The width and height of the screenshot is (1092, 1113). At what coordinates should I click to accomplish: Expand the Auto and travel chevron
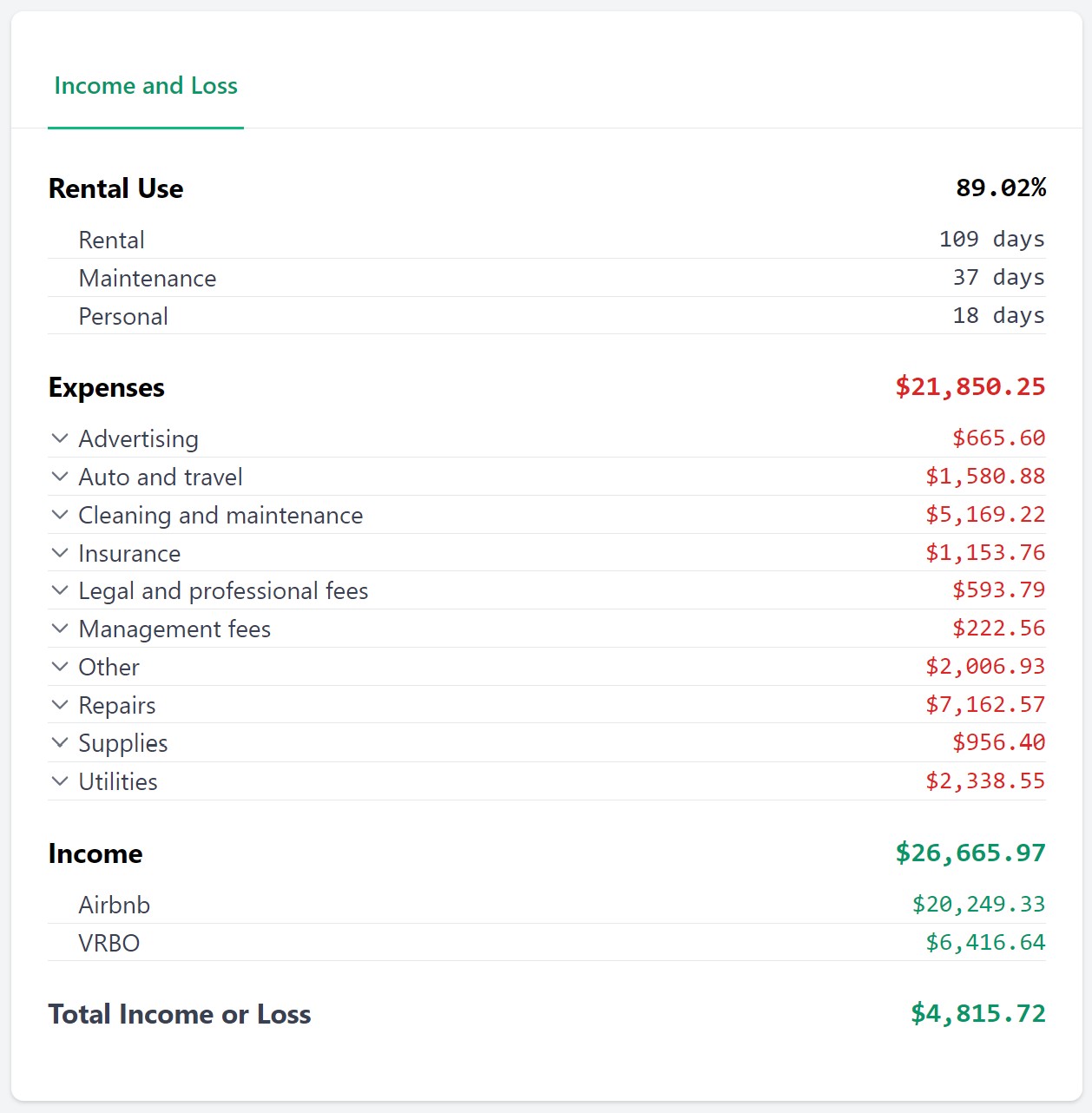coord(60,477)
